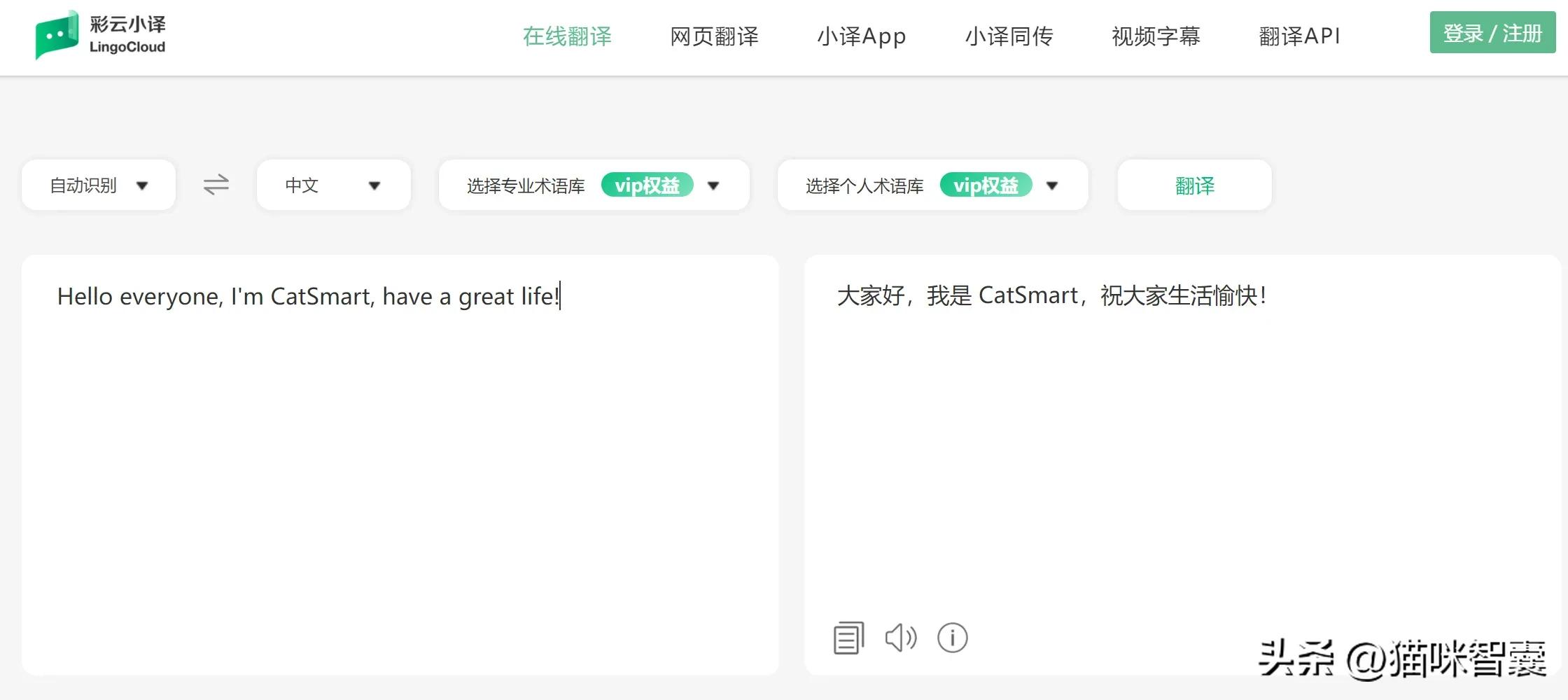Copy the translated text

(x=848, y=638)
